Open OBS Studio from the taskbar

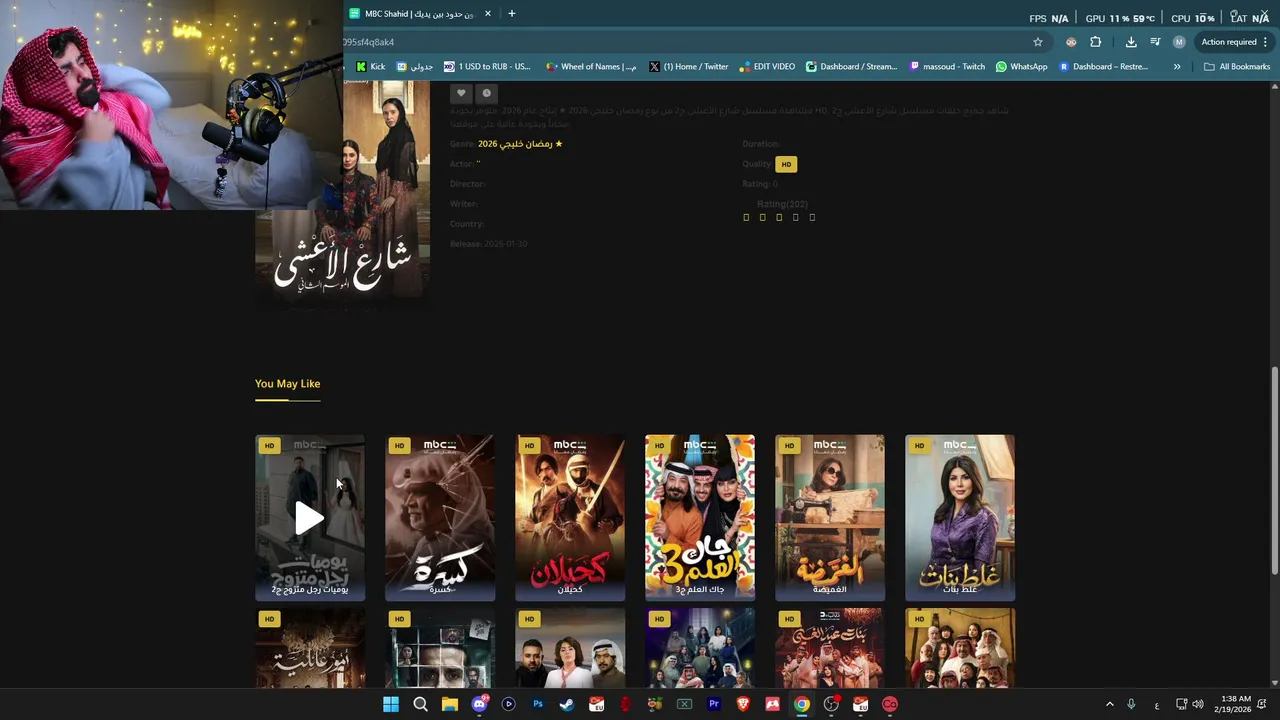831,704
